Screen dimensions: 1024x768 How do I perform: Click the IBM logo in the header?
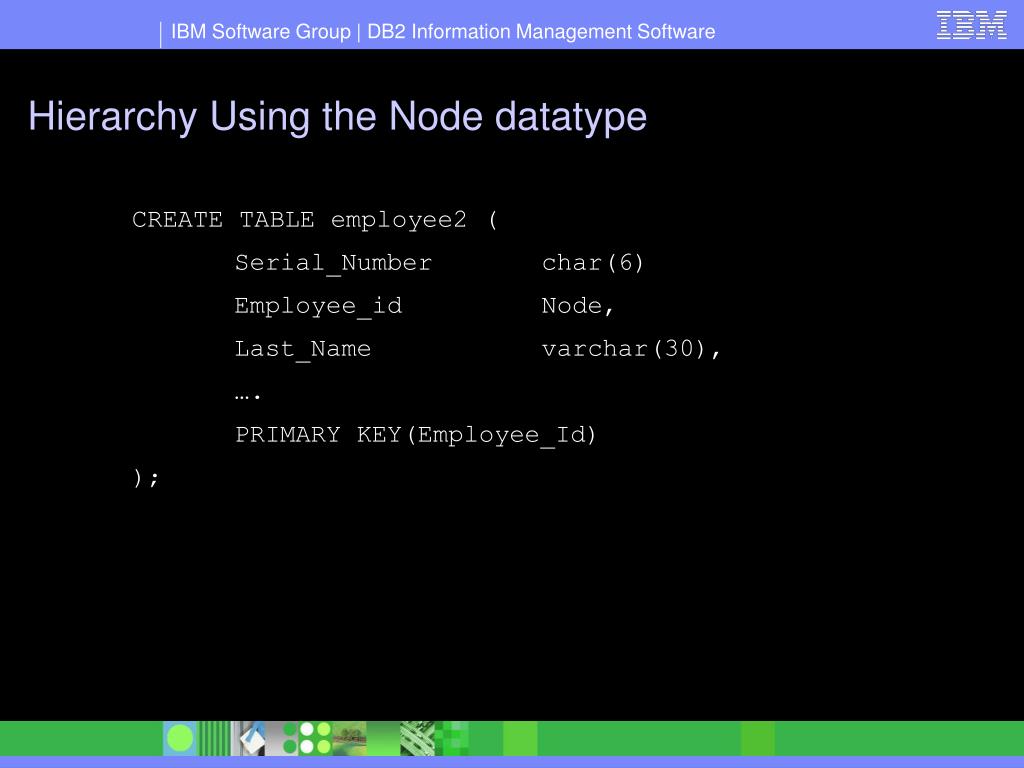click(971, 25)
